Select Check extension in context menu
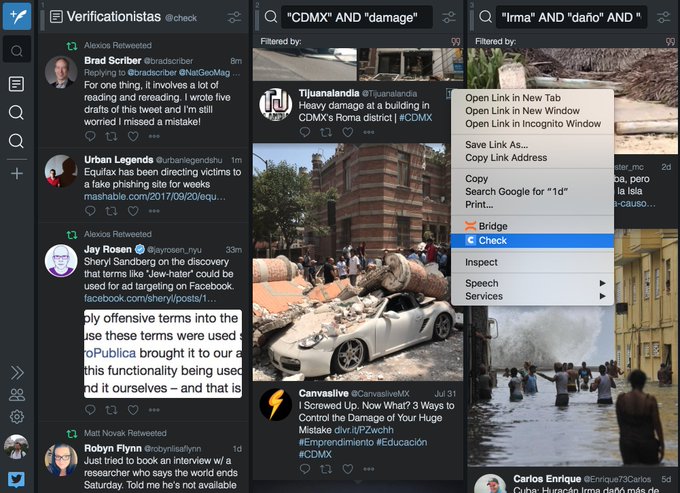This screenshot has height=493, width=680. click(x=532, y=240)
